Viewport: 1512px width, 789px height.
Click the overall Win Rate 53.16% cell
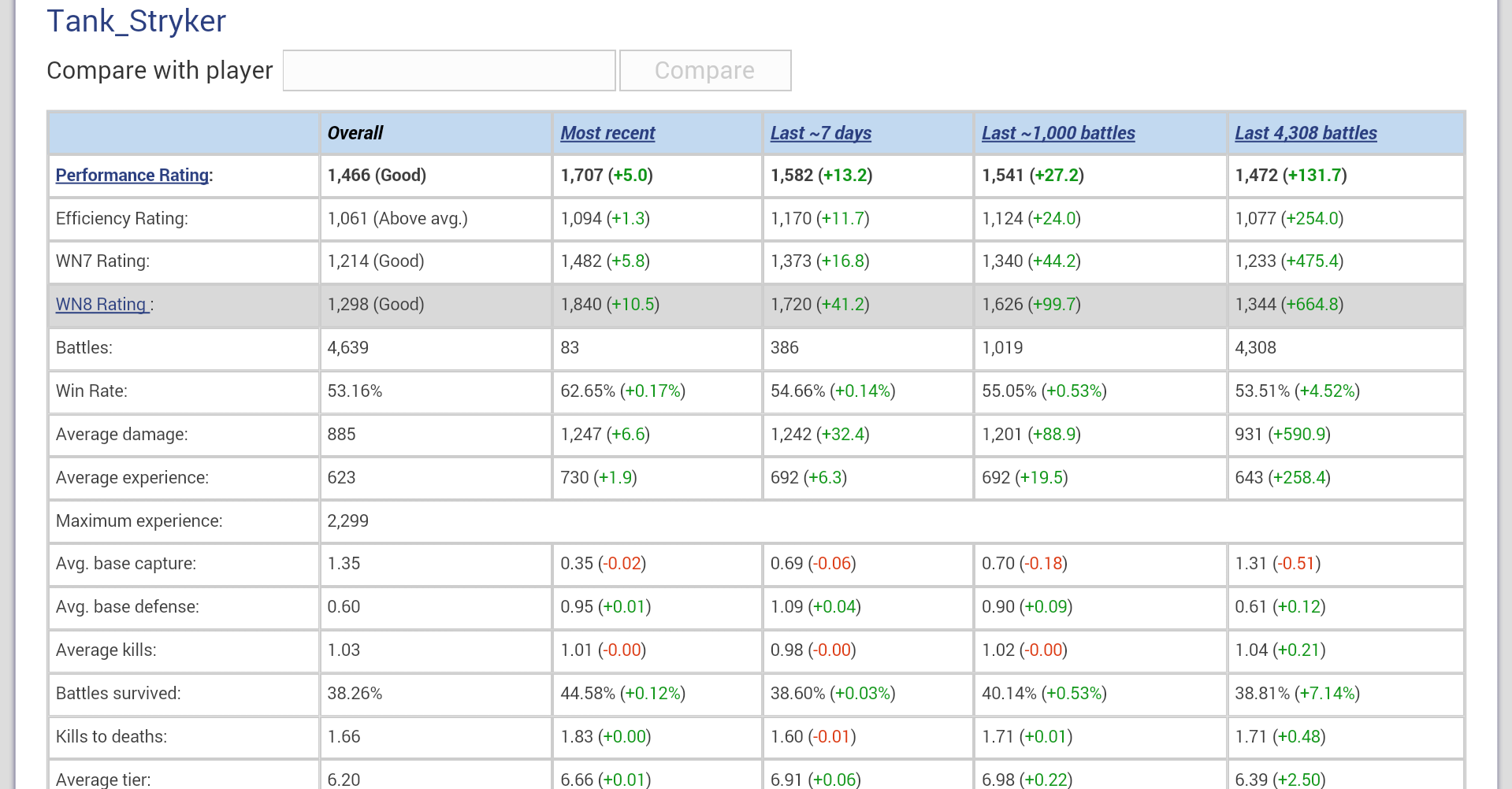tap(355, 391)
